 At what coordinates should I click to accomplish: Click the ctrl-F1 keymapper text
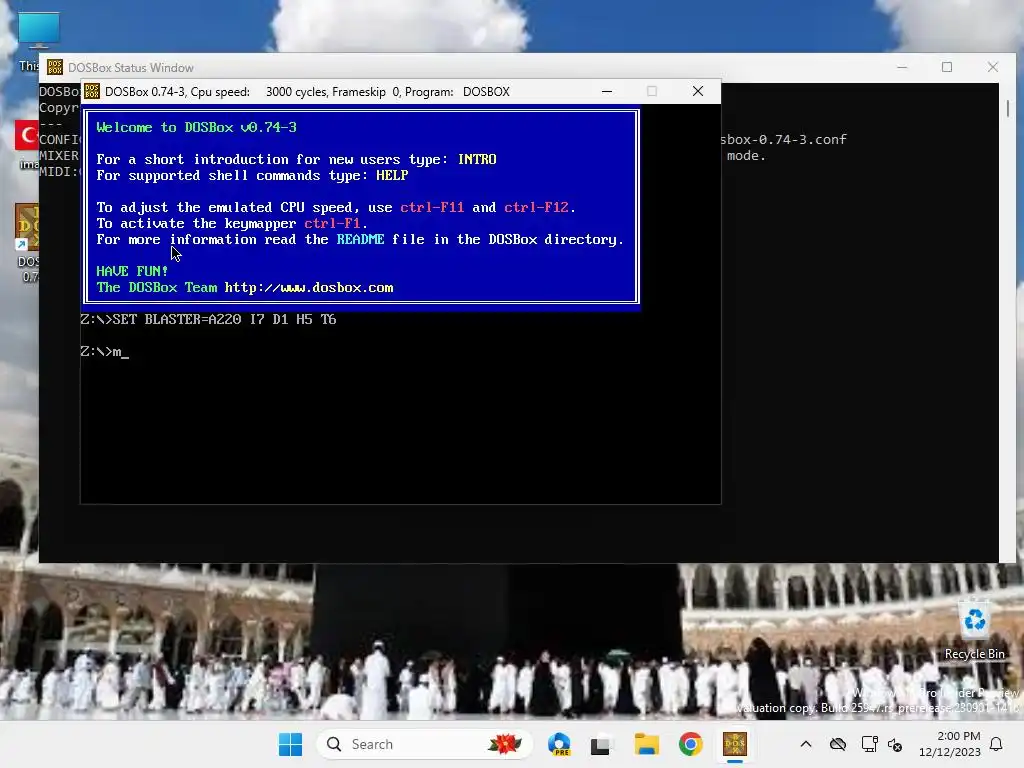pyautogui.click(x=332, y=224)
